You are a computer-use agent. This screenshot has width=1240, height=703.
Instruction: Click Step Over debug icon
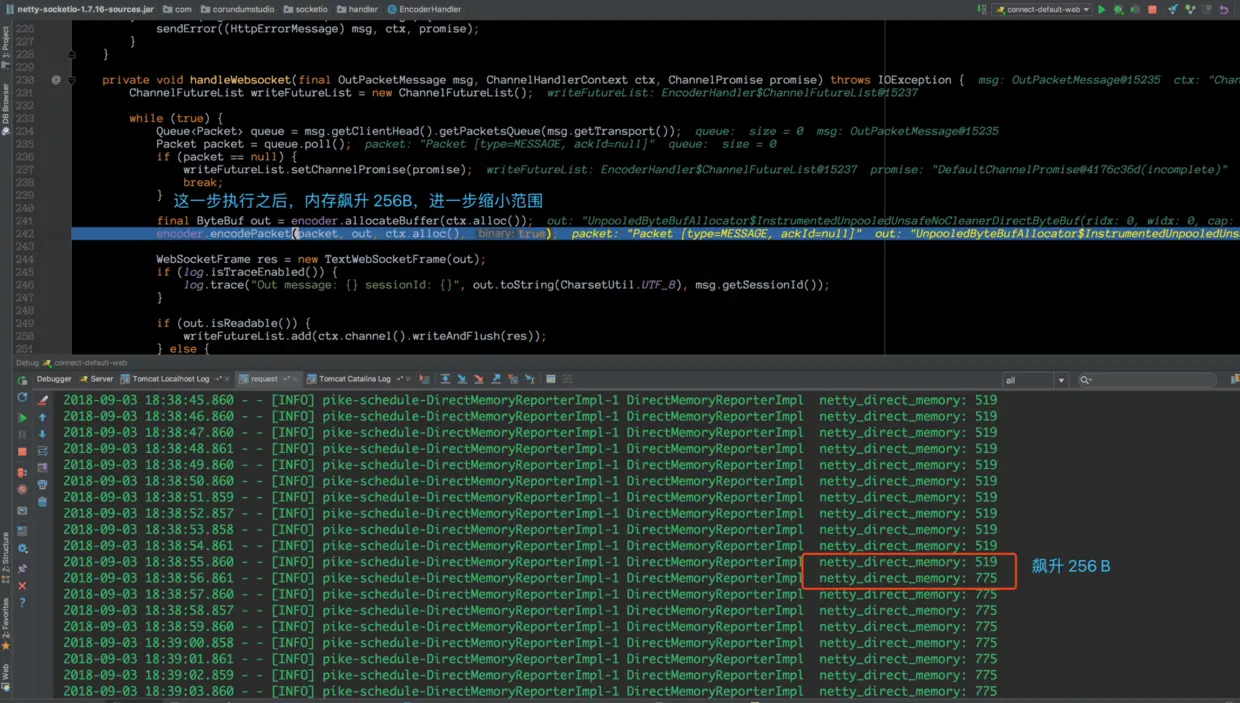(x=445, y=380)
